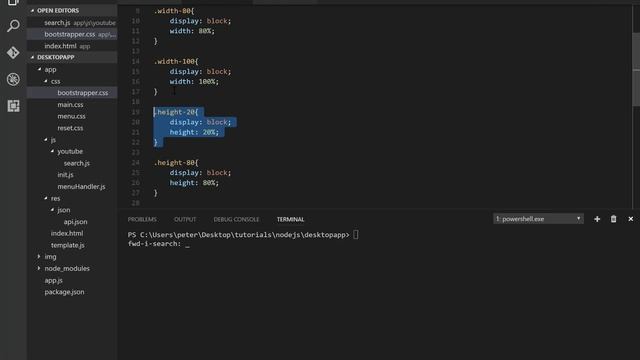
Task: Switch to the DEBUG CONSOLE tab
Action: [236, 220]
